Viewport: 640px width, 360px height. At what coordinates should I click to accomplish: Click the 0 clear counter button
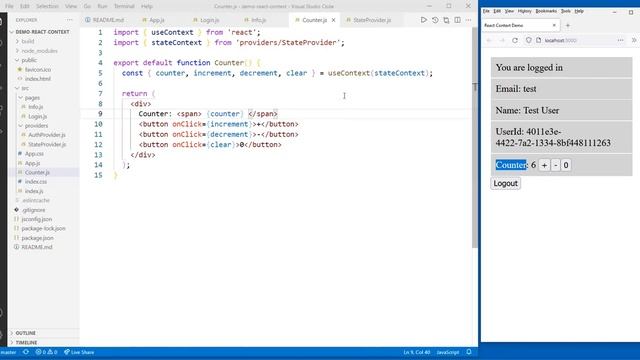(x=566, y=165)
